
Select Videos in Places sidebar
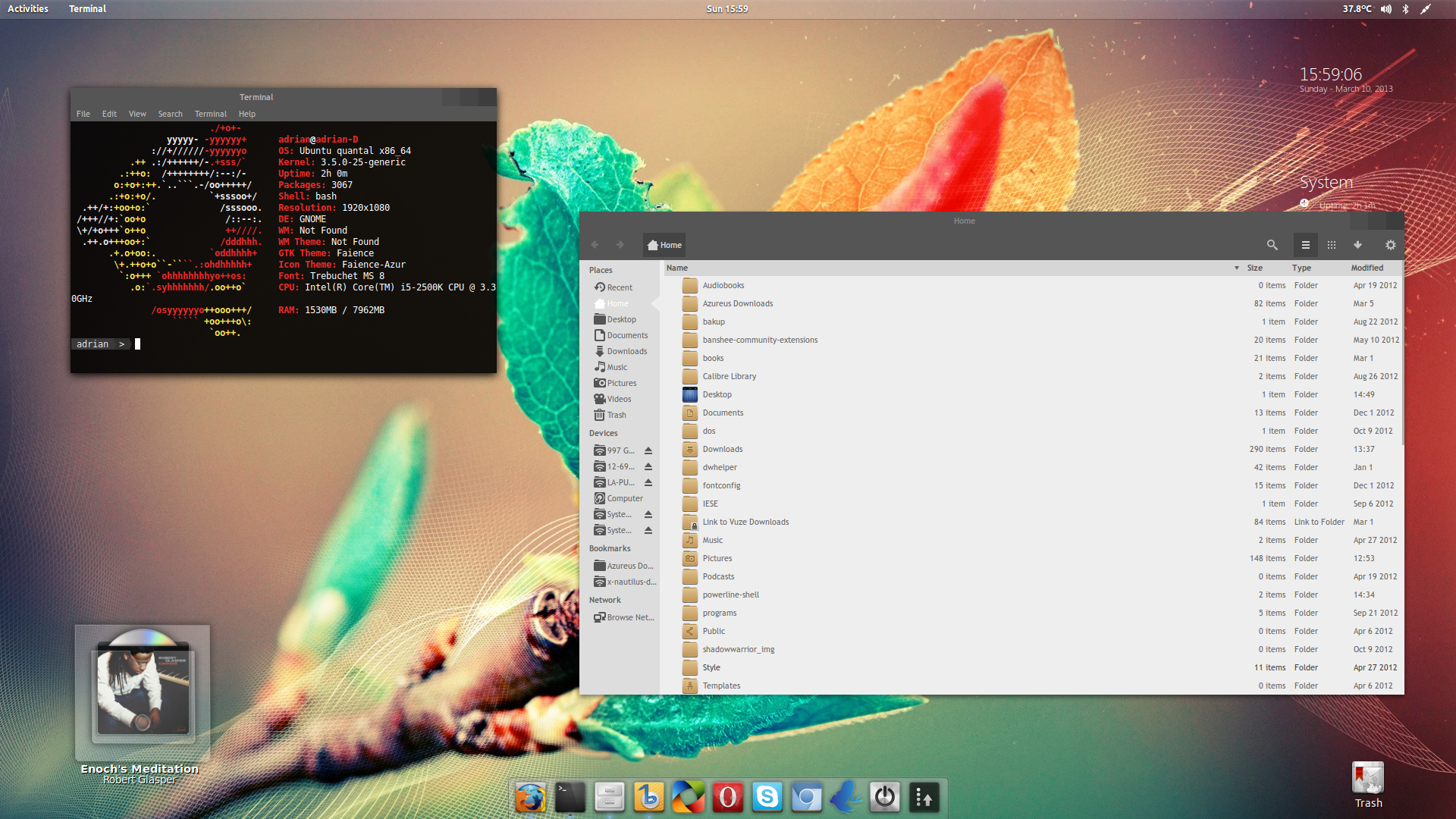613,399
